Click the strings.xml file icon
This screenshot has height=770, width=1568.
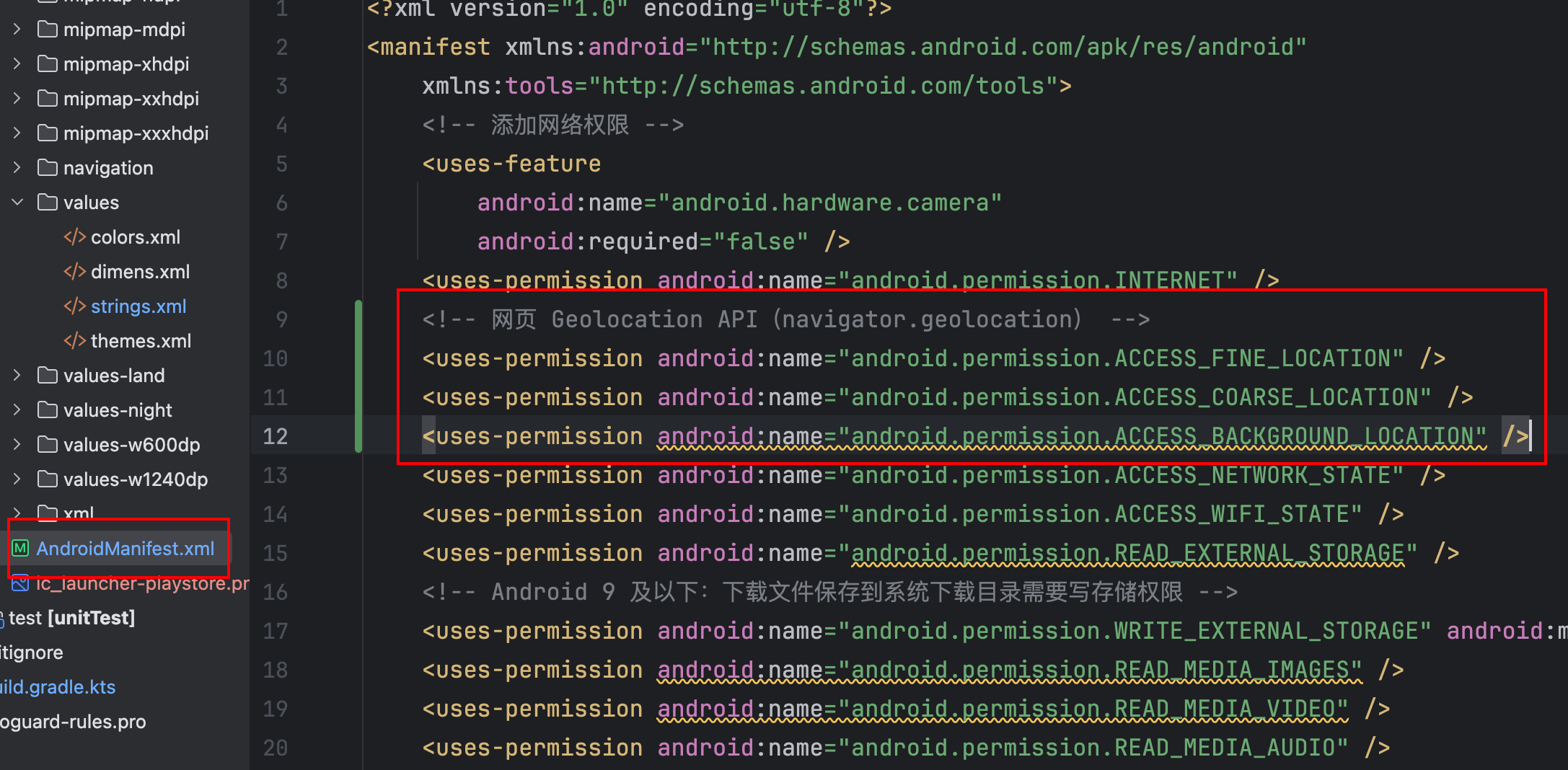pos(75,306)
